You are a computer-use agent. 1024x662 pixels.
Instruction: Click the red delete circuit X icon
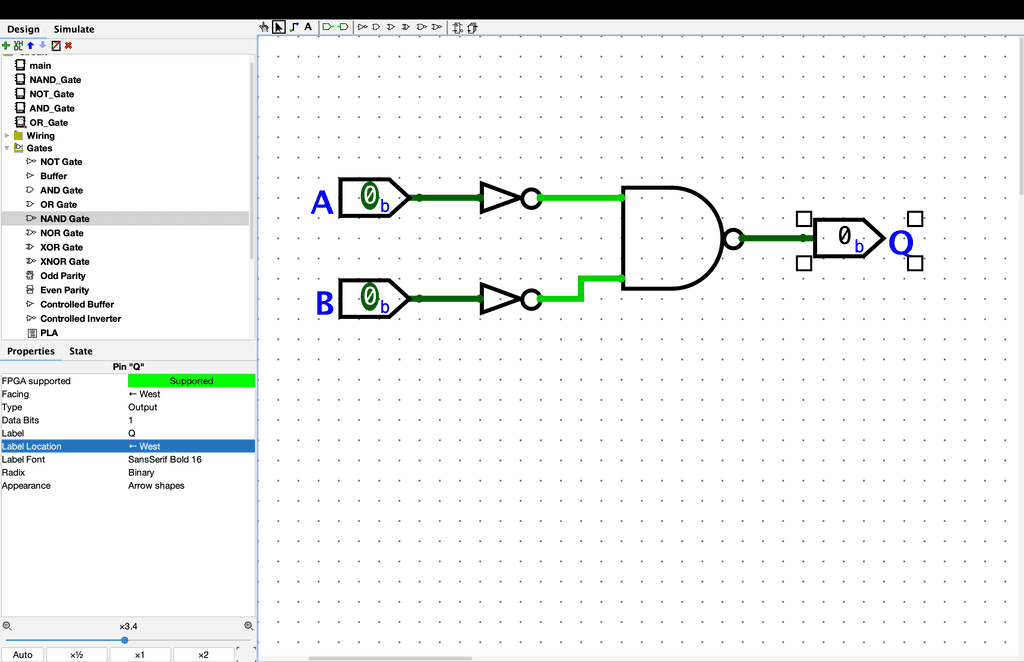pos(68,45)
